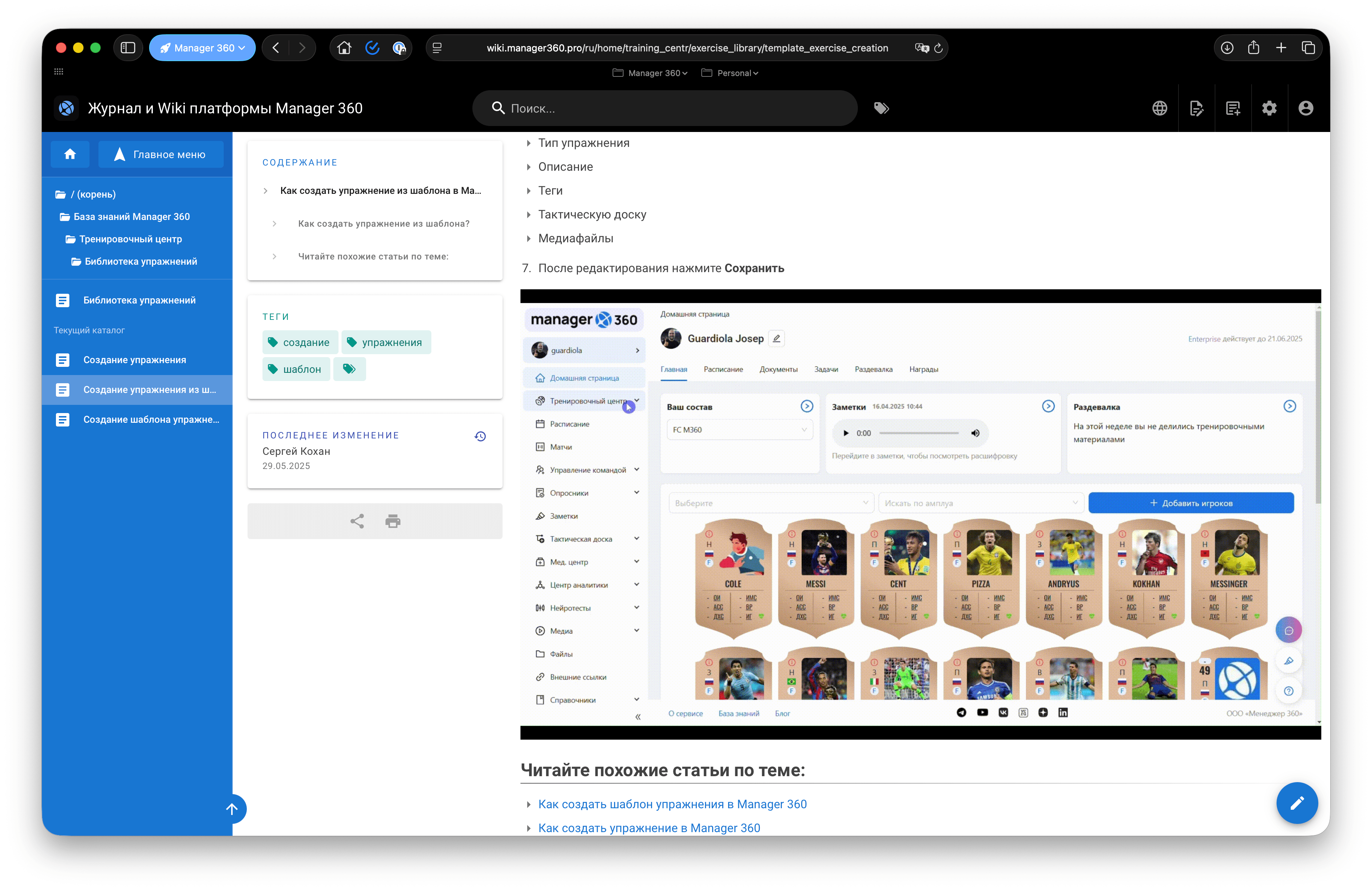Click the scroll-to-top arrow button
Viewport: 1372px width, 891px height.
point(232,809)
